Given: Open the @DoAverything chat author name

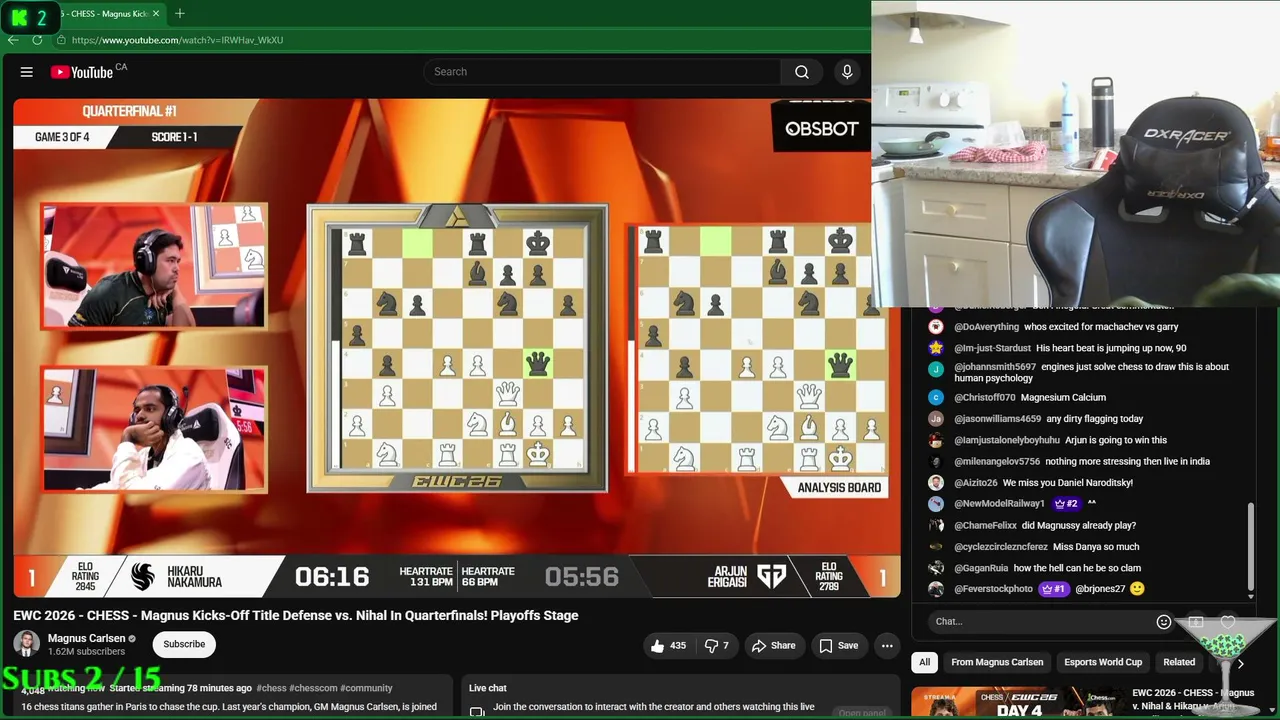Looking at the screenshot, I should [x=986, y=327].
